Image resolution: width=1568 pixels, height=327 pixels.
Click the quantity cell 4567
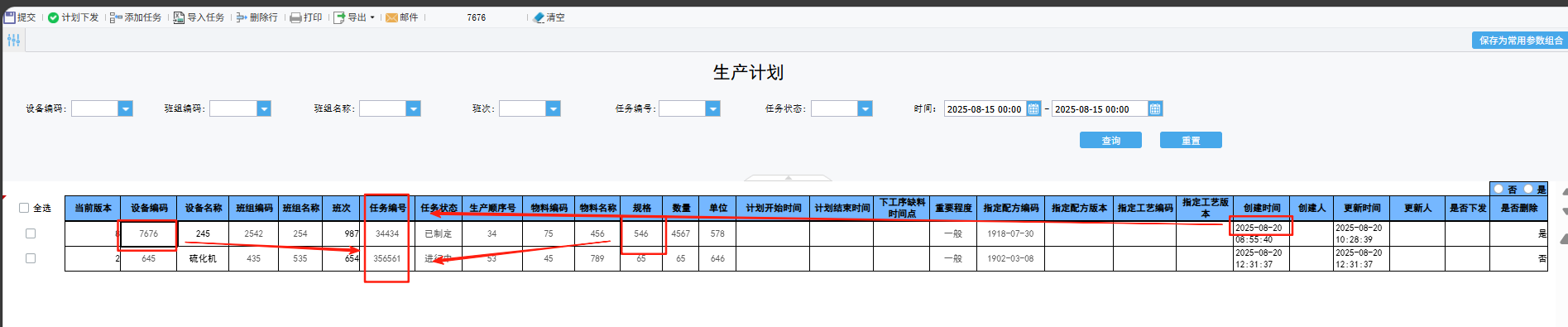point(681,233)
